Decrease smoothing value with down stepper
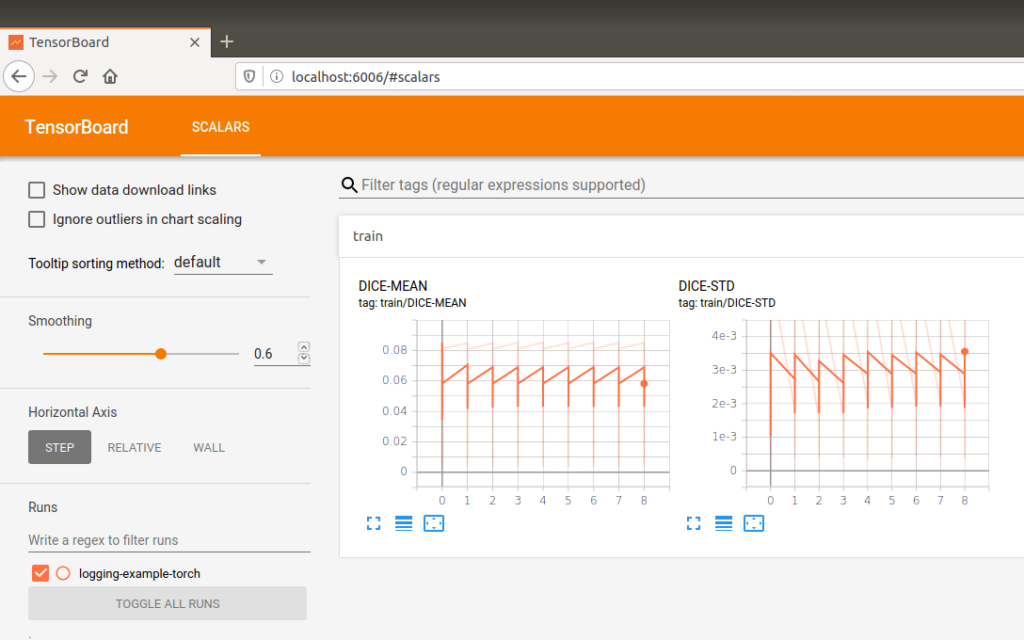 (304, 359)
